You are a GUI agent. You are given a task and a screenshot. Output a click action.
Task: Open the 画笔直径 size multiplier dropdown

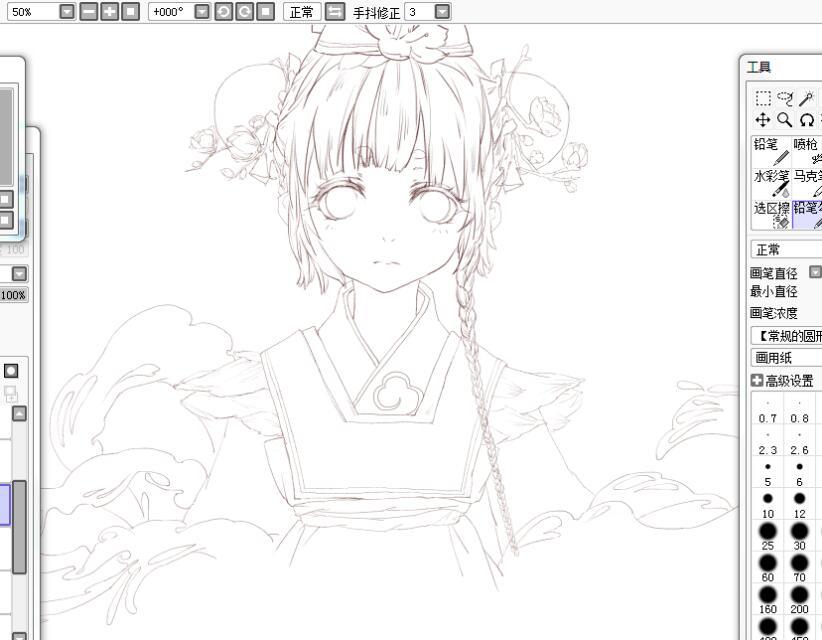(x=815, y=272)
